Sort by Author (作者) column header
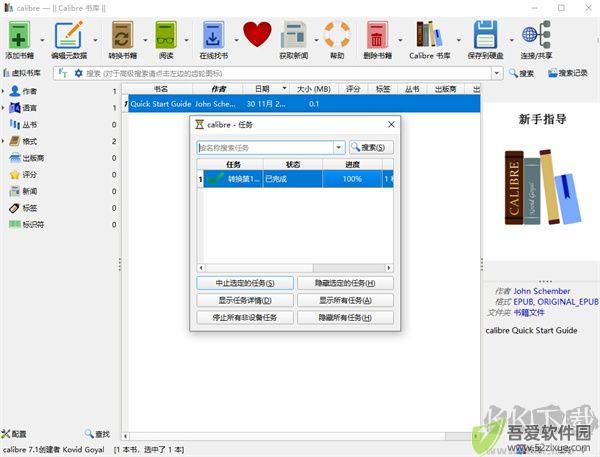The image size is (600, 457). coord(218,89)
